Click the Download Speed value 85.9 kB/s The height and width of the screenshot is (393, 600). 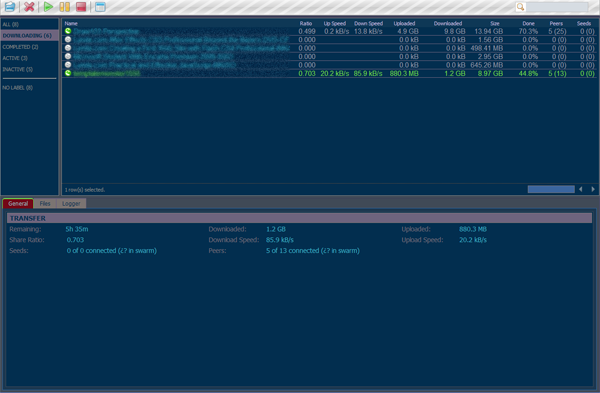(280, 240)
